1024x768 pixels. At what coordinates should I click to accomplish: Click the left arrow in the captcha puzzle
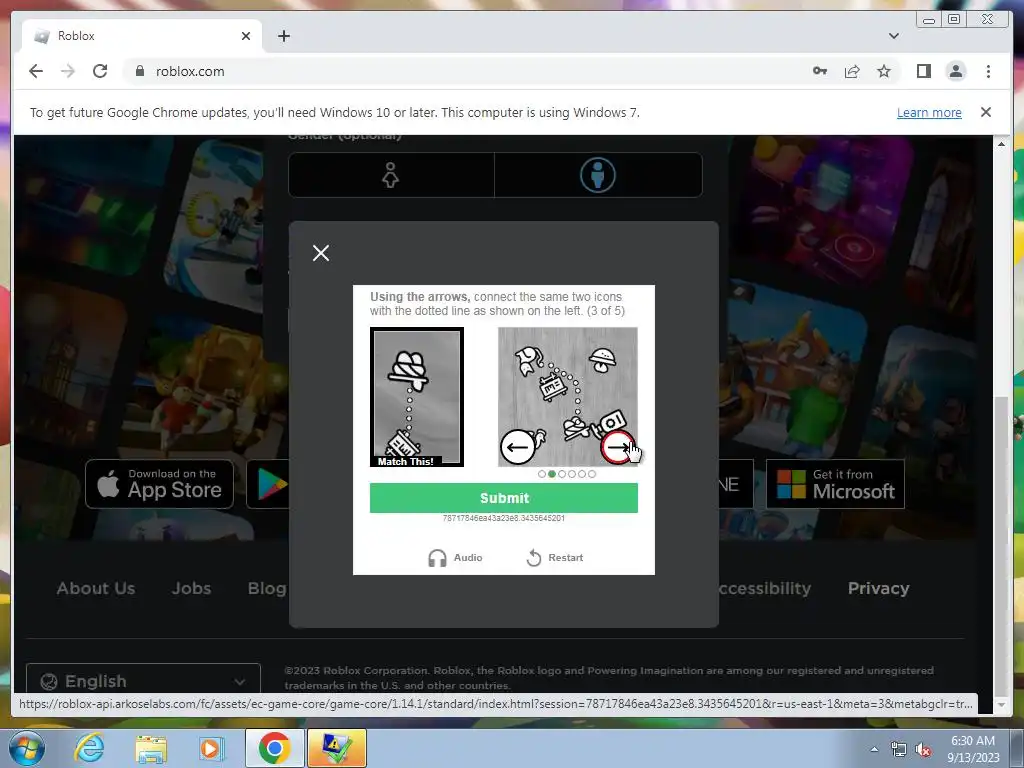coord(517,447)
